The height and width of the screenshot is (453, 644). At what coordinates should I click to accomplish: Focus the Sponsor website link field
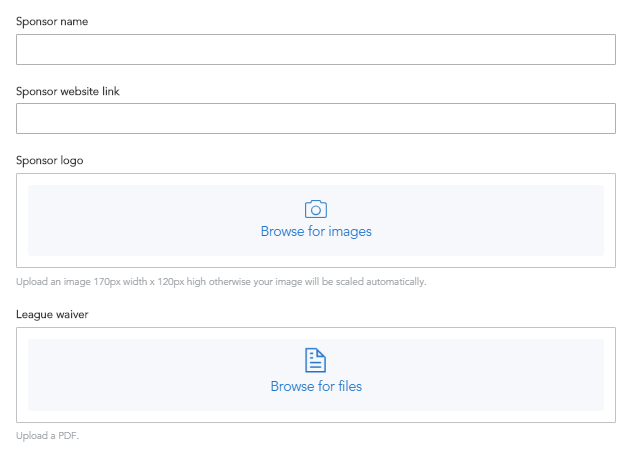tap(316, 118)
